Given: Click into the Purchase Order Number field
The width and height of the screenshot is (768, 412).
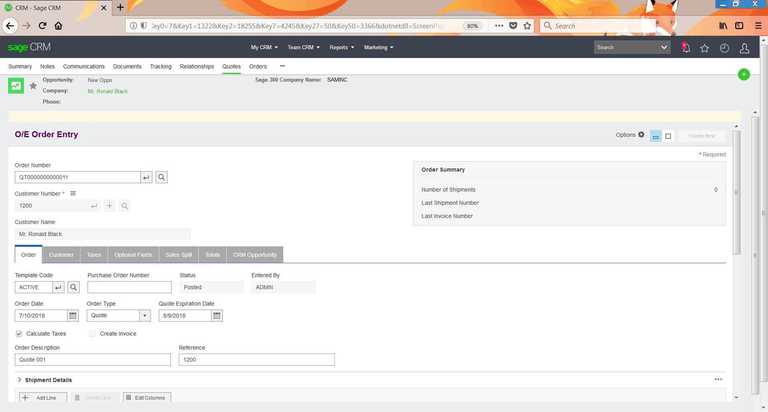Looking at the screenshot, I should (129, 287).
